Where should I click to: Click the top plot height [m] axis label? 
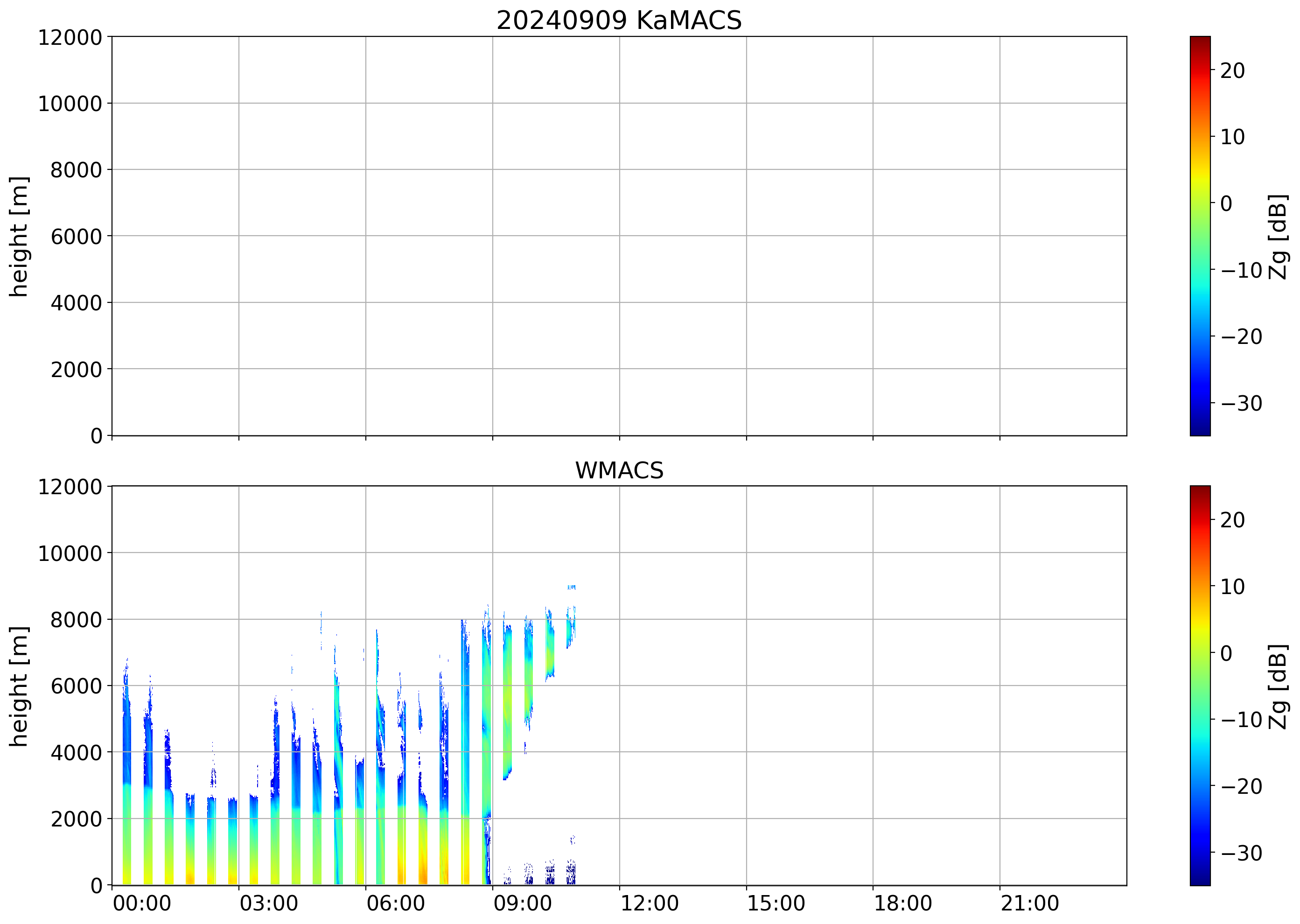(19, 236)
